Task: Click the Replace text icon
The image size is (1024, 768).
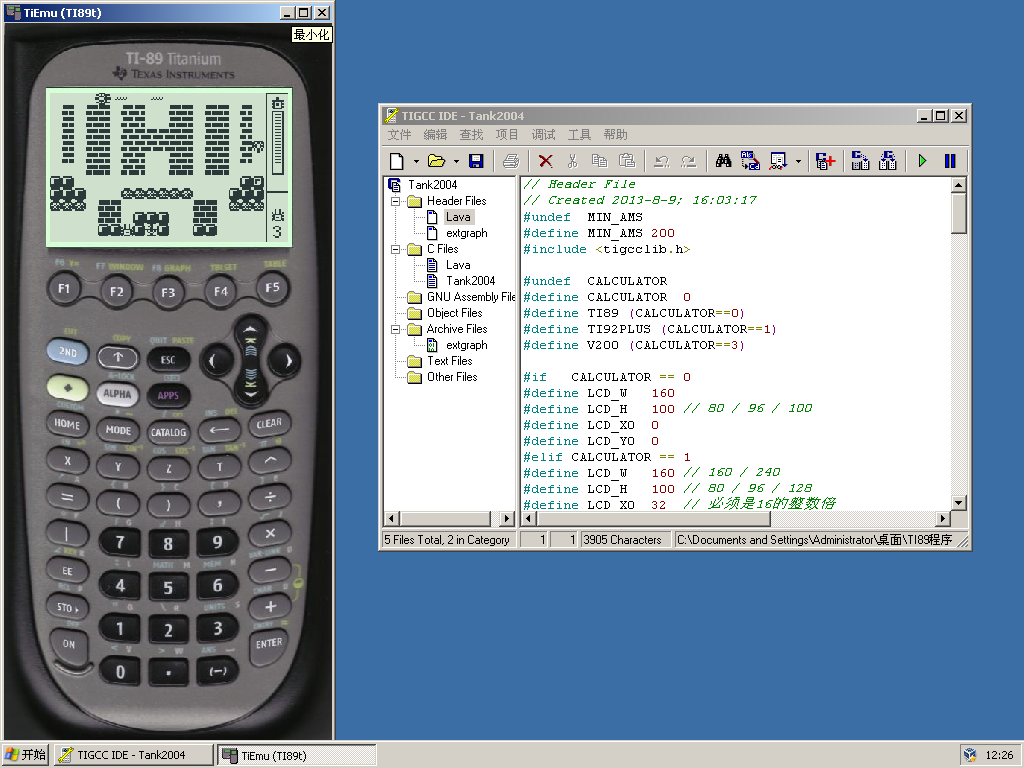Action: (x=750, y=161)
